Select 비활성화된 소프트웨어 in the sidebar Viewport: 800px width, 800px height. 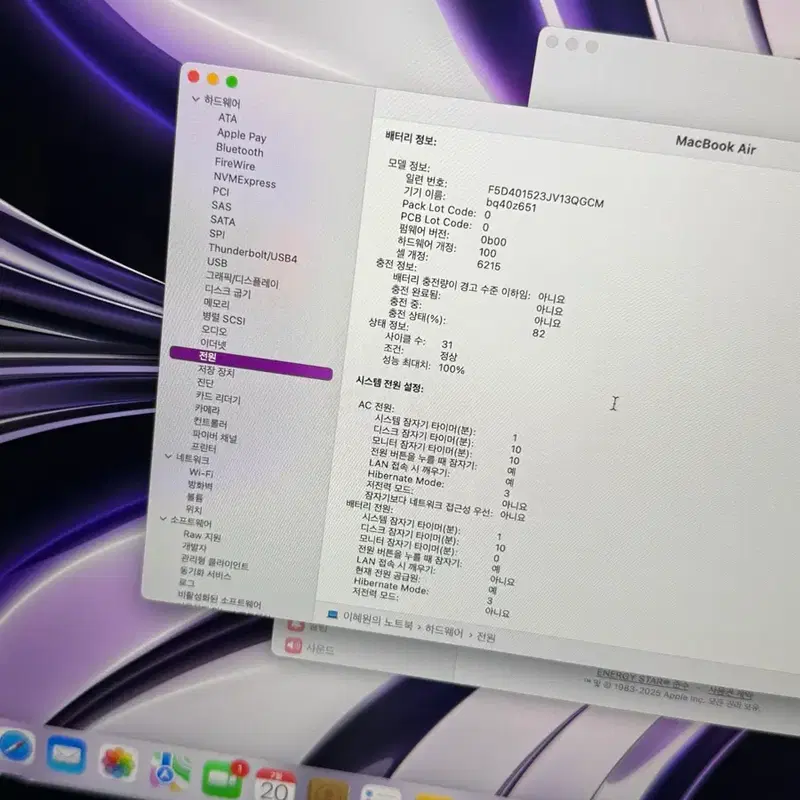click(219, 599)
